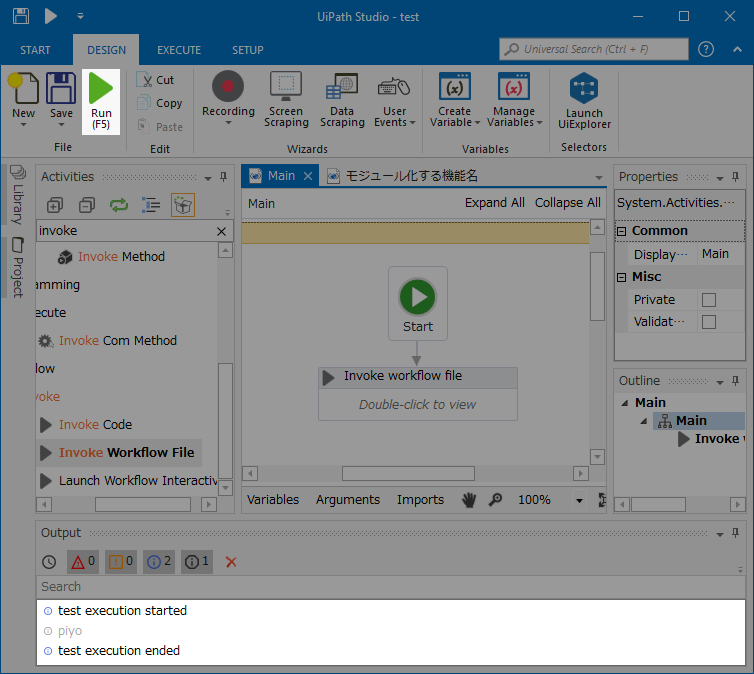Image resolution: width=754 pixels, height=674 pixels.
Task: Start the Recording wizard
Action: [228, 99]
